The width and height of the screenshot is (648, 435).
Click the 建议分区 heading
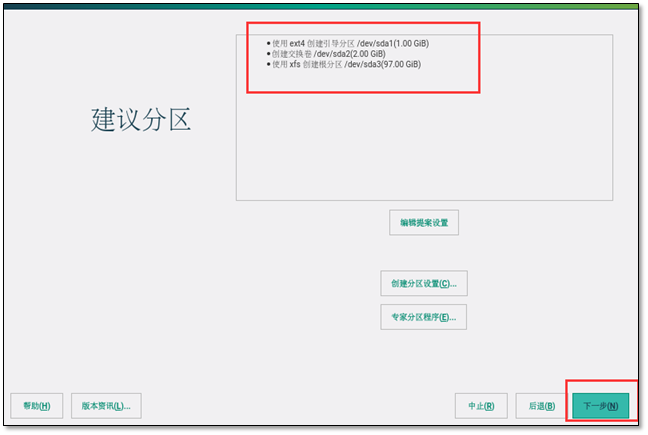pos(141,119)
